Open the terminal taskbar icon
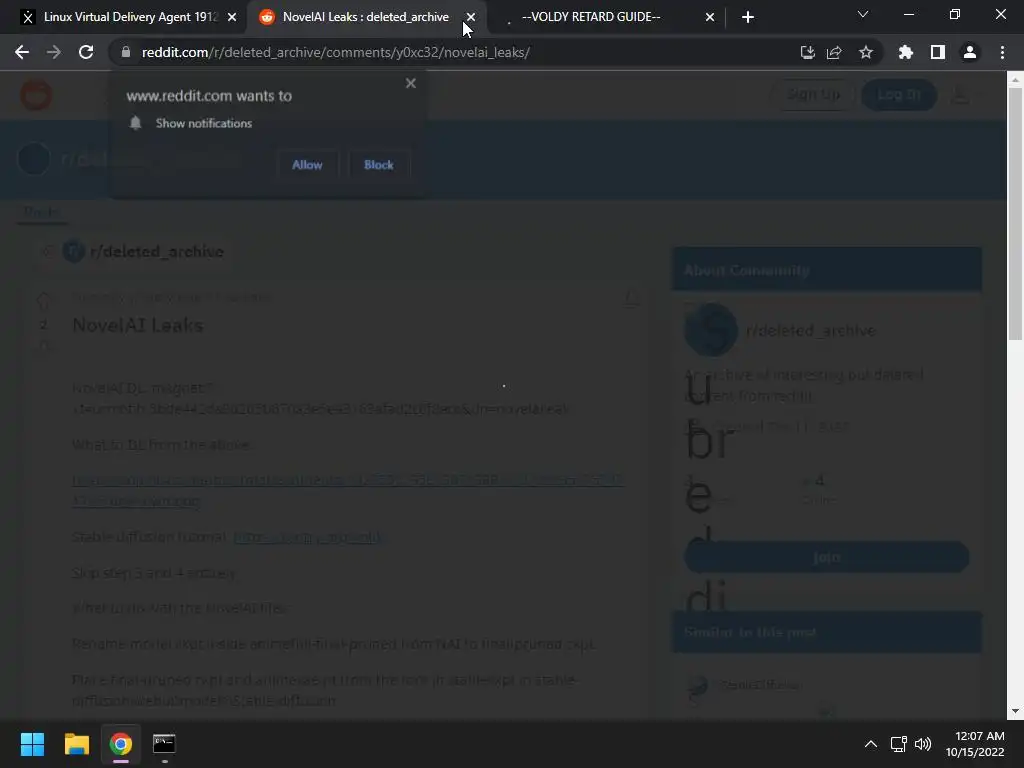1024x768 pixels. [164, 744]
